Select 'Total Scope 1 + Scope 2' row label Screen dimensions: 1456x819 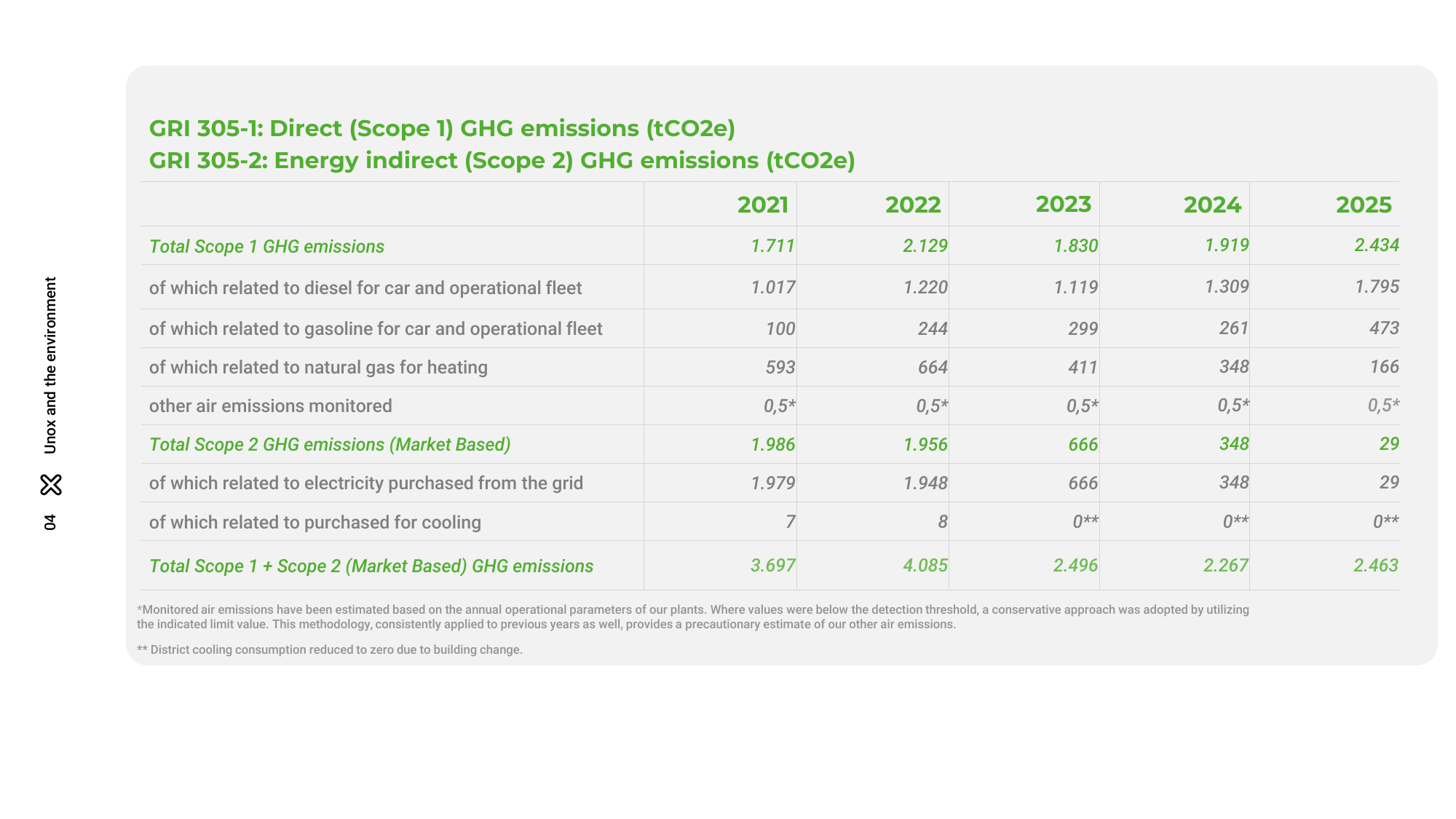(371, 566)
